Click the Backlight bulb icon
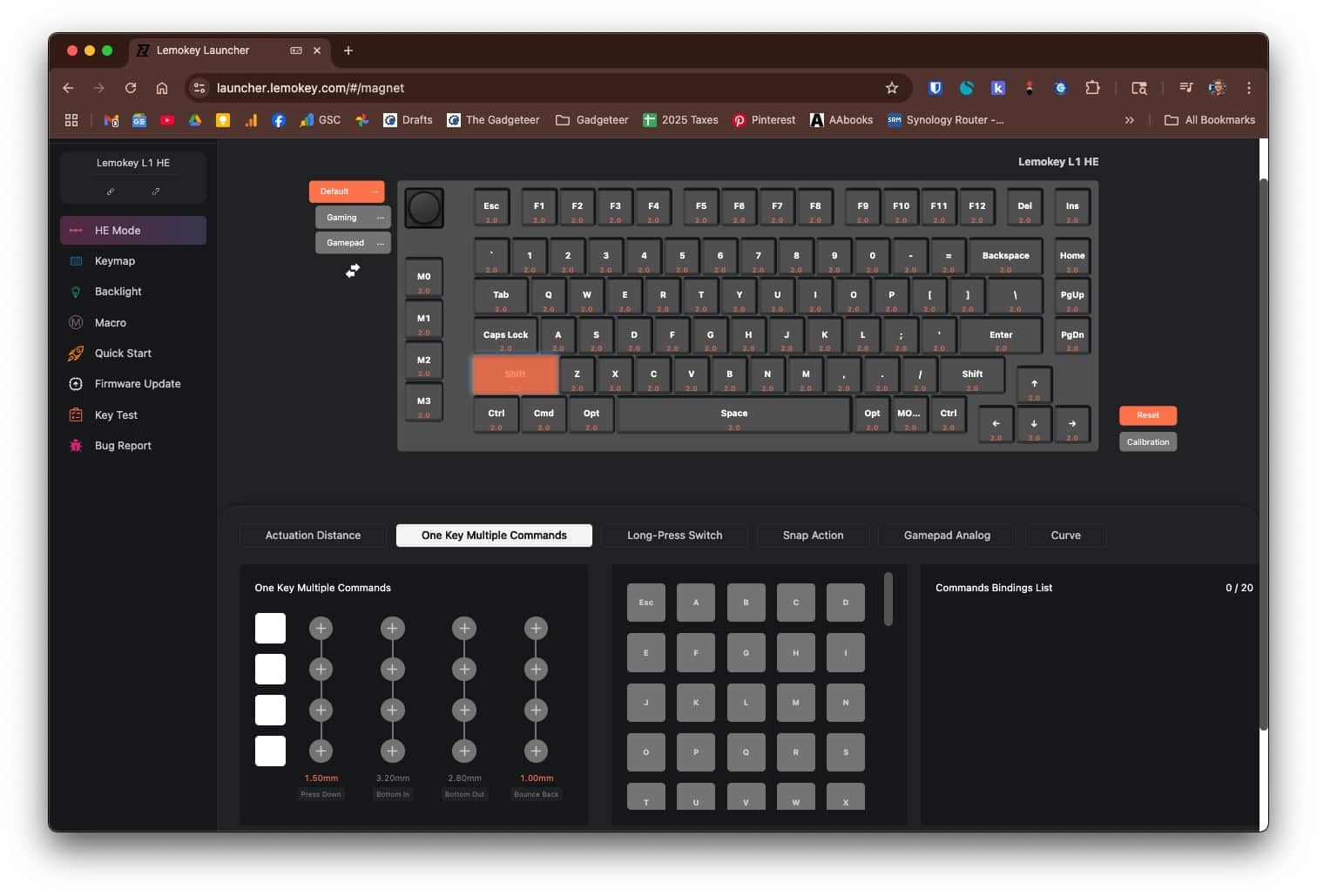 coord(76,292)
